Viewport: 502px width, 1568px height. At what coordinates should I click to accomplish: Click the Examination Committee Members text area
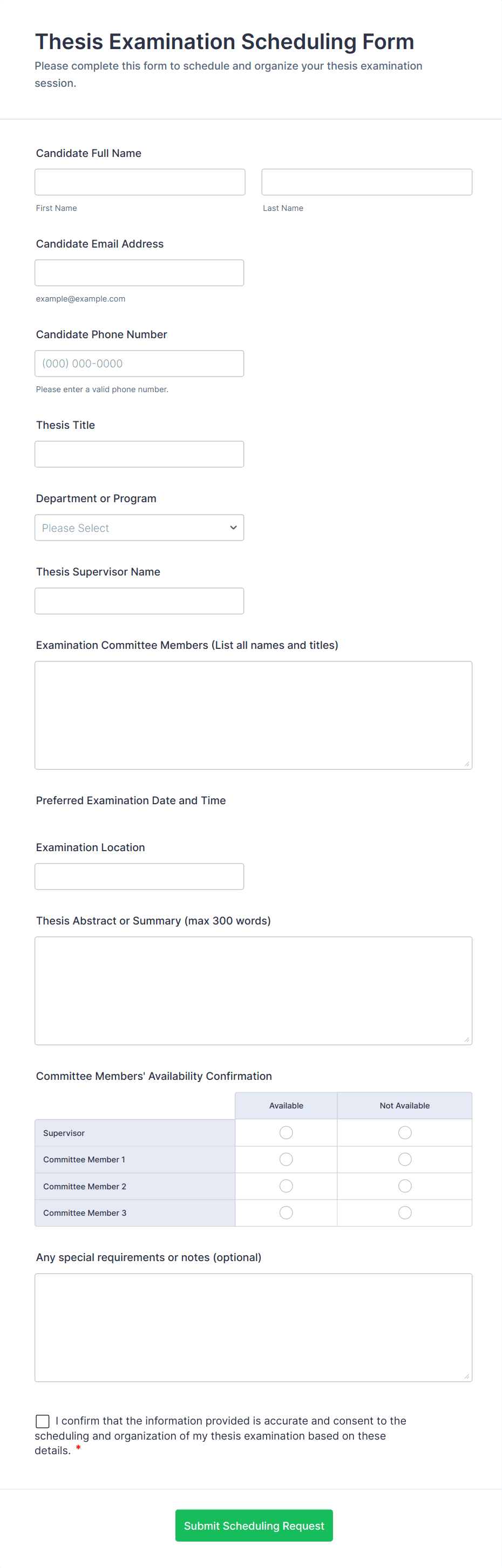tap(253, 715)
